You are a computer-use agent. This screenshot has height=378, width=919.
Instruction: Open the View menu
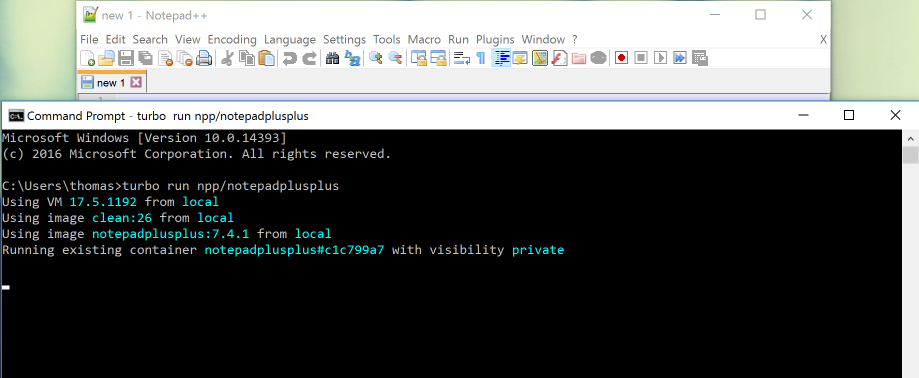click(x=188, y=39)
